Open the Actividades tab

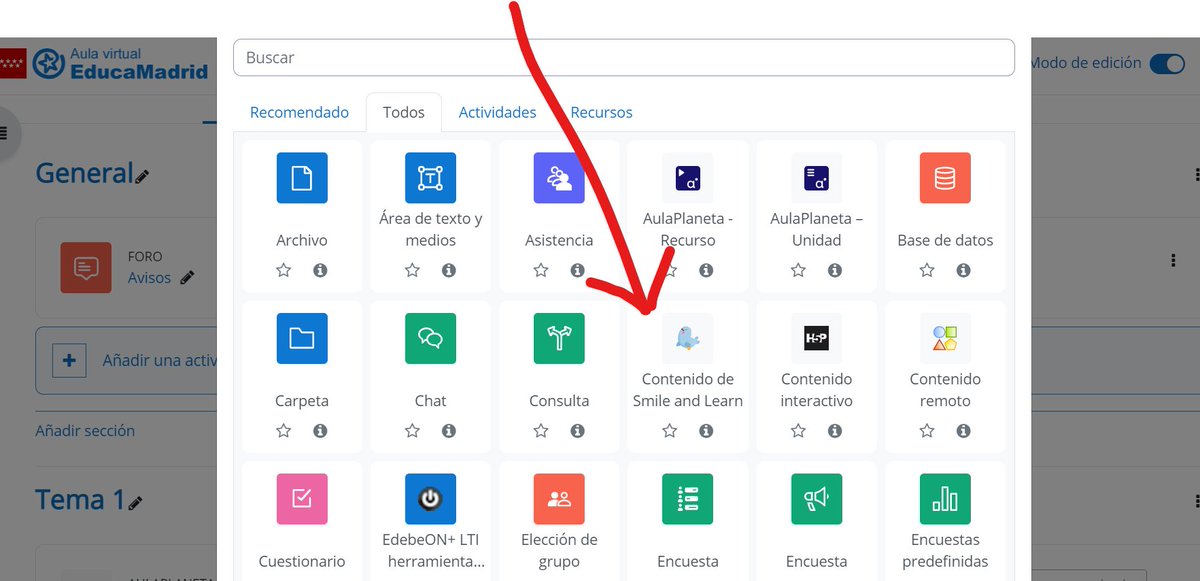497,112
